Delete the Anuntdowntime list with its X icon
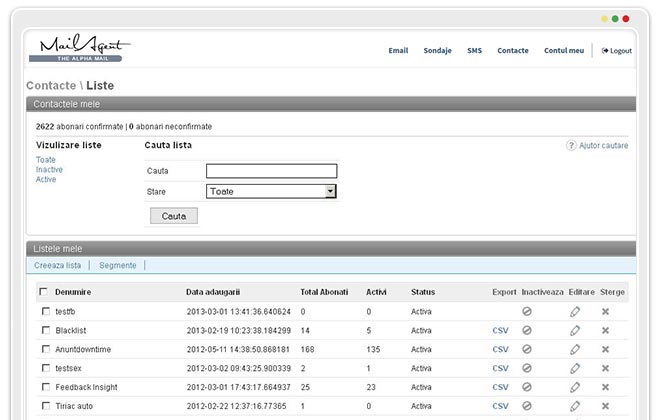 tap(605, 349)
